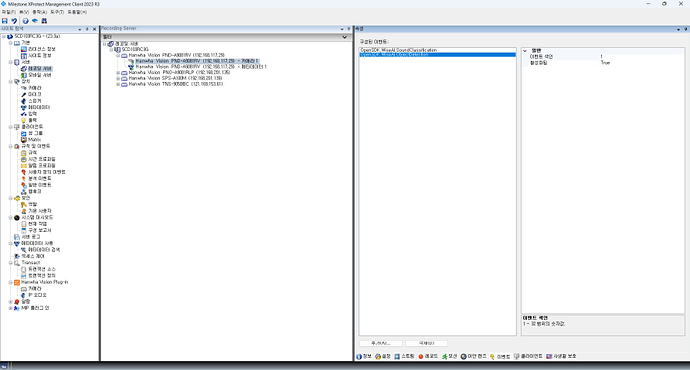
Task: Expand Hanwha Vision PNO-A9081RLP device
Action: point(118,73)
